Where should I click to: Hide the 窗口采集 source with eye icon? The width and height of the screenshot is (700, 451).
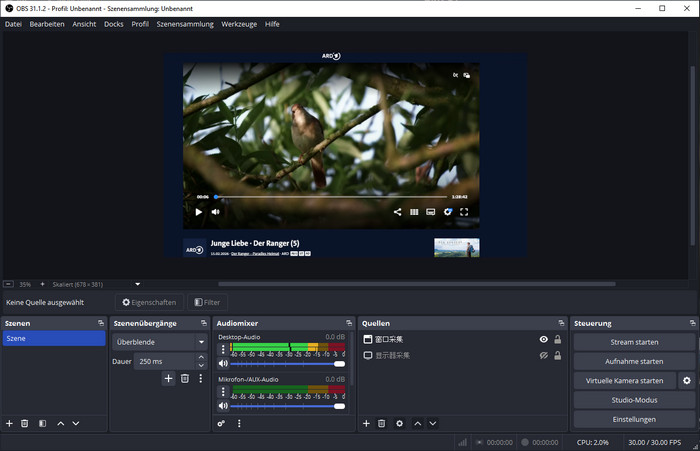click(x=544, y=340)
